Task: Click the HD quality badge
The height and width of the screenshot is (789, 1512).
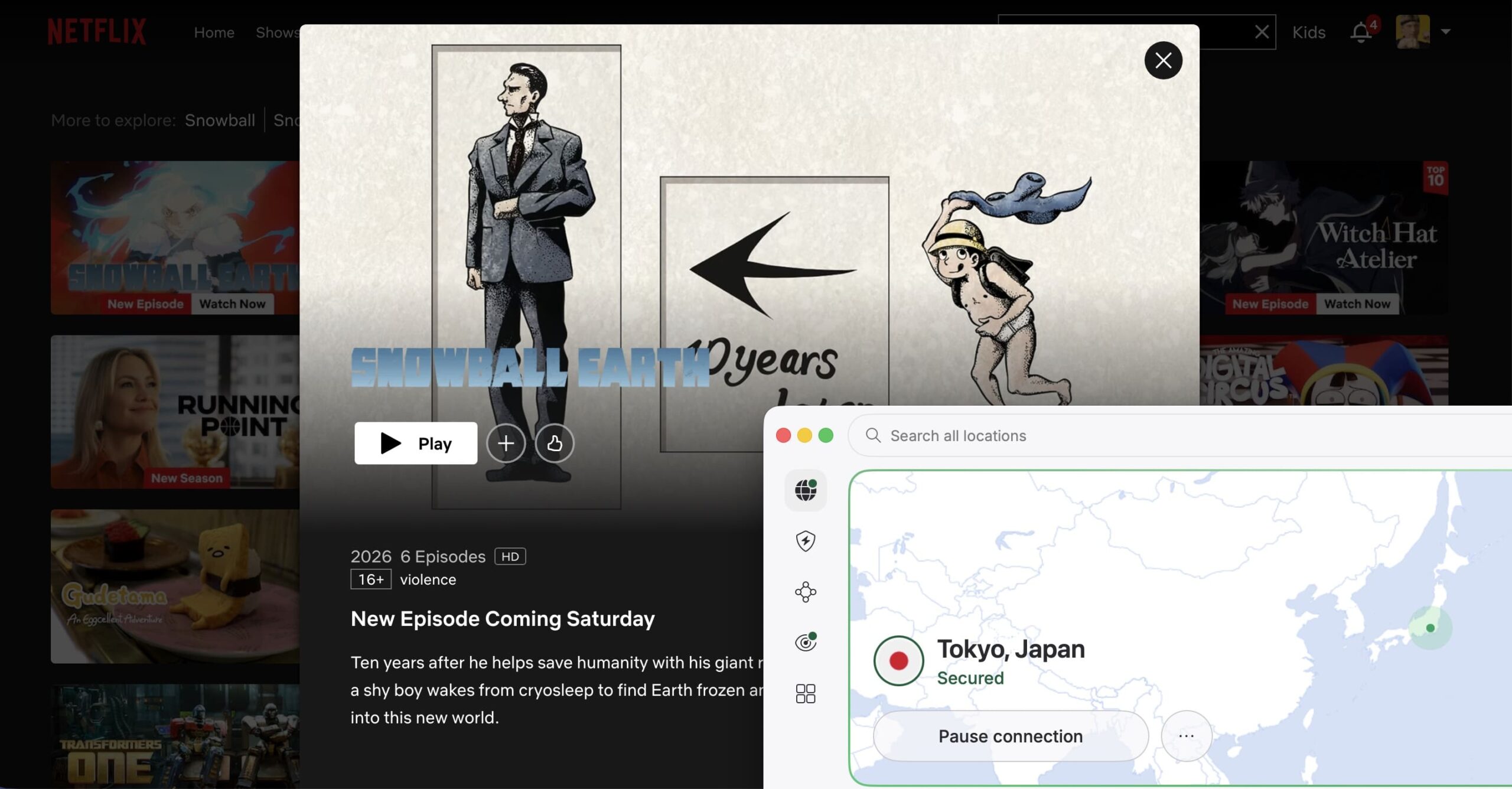Action: [510, 556]
